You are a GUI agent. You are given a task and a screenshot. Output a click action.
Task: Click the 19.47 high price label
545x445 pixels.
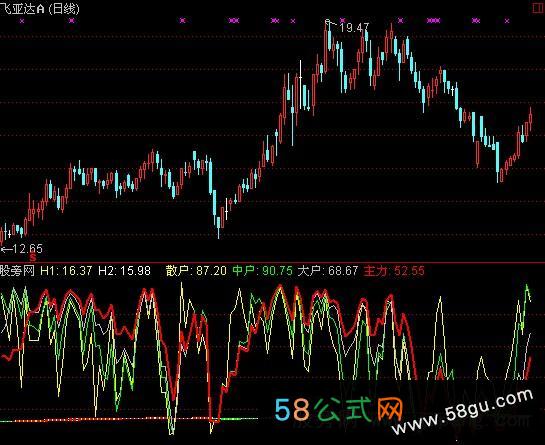pos(354,28)
